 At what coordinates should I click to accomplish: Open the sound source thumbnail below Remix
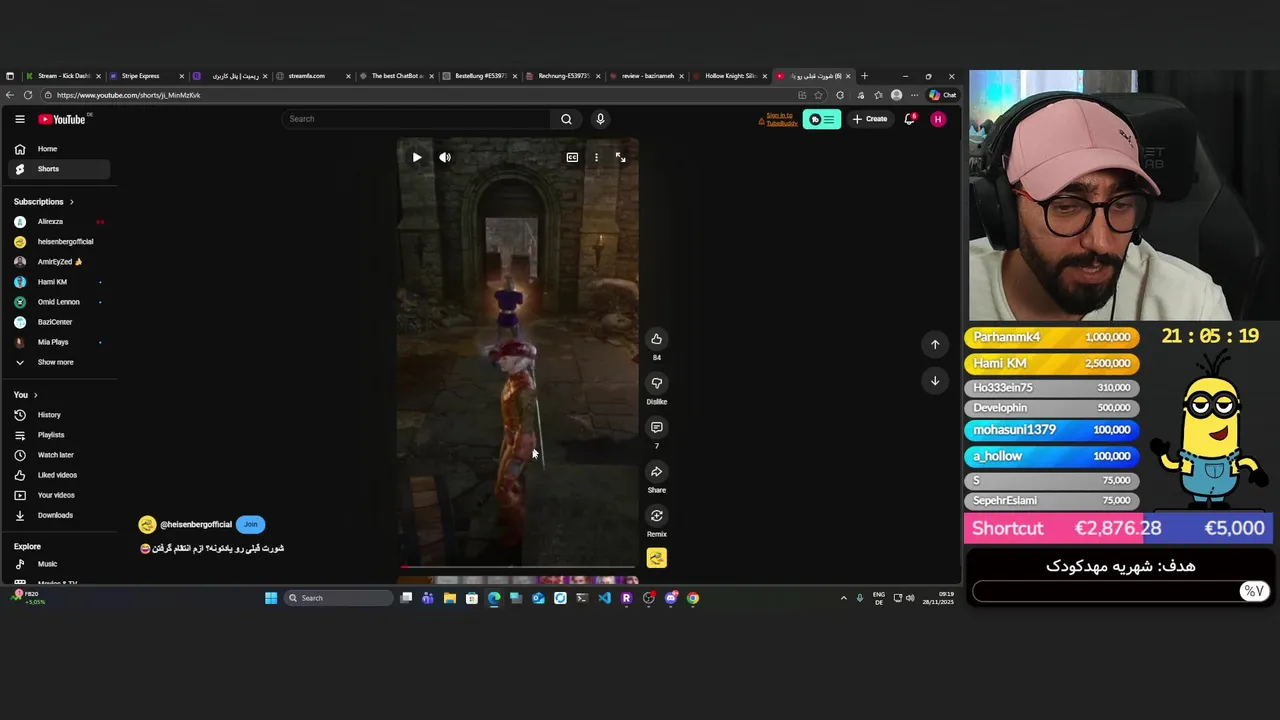pos(656,558)
